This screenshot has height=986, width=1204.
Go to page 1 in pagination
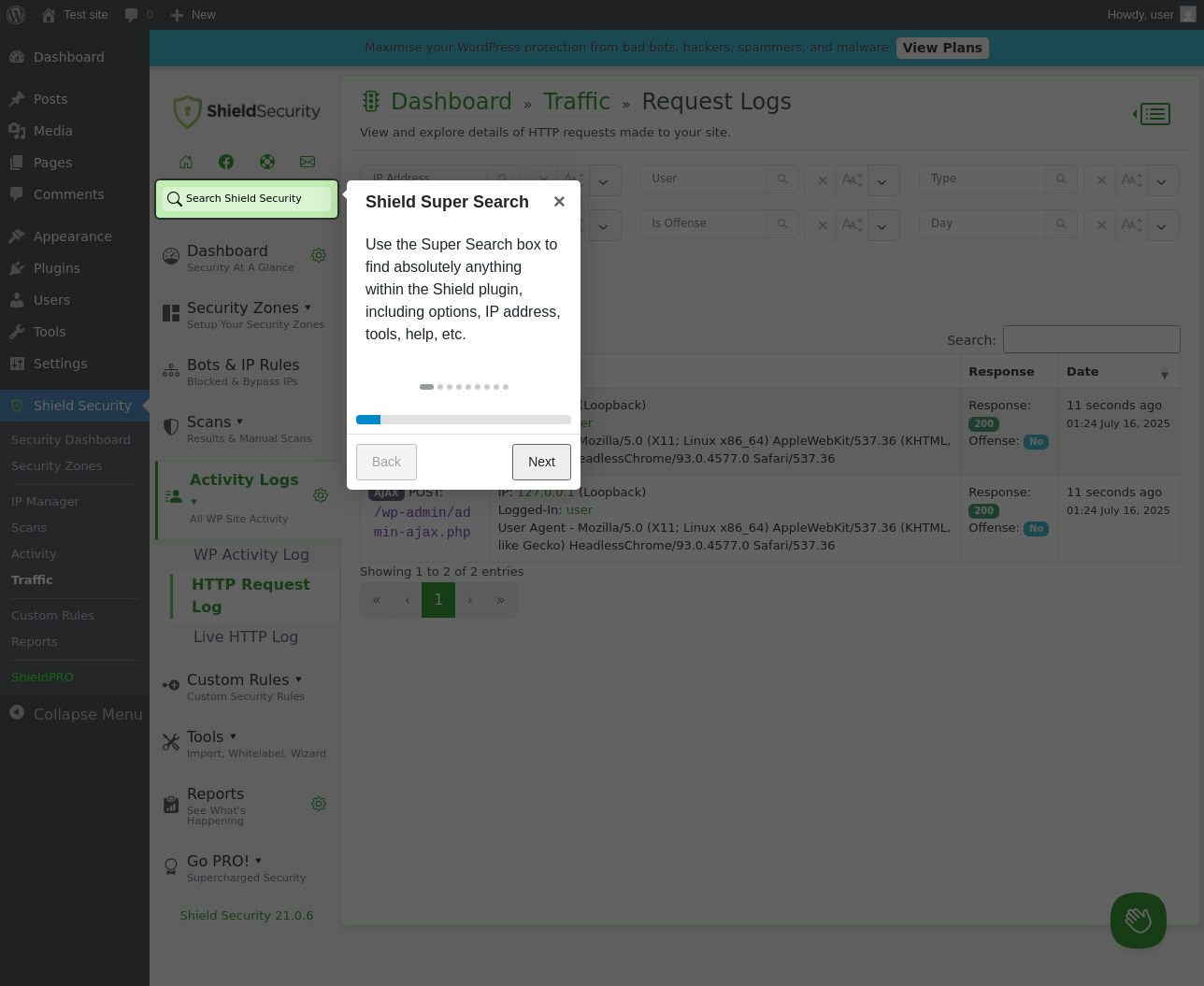pos(438,600)
